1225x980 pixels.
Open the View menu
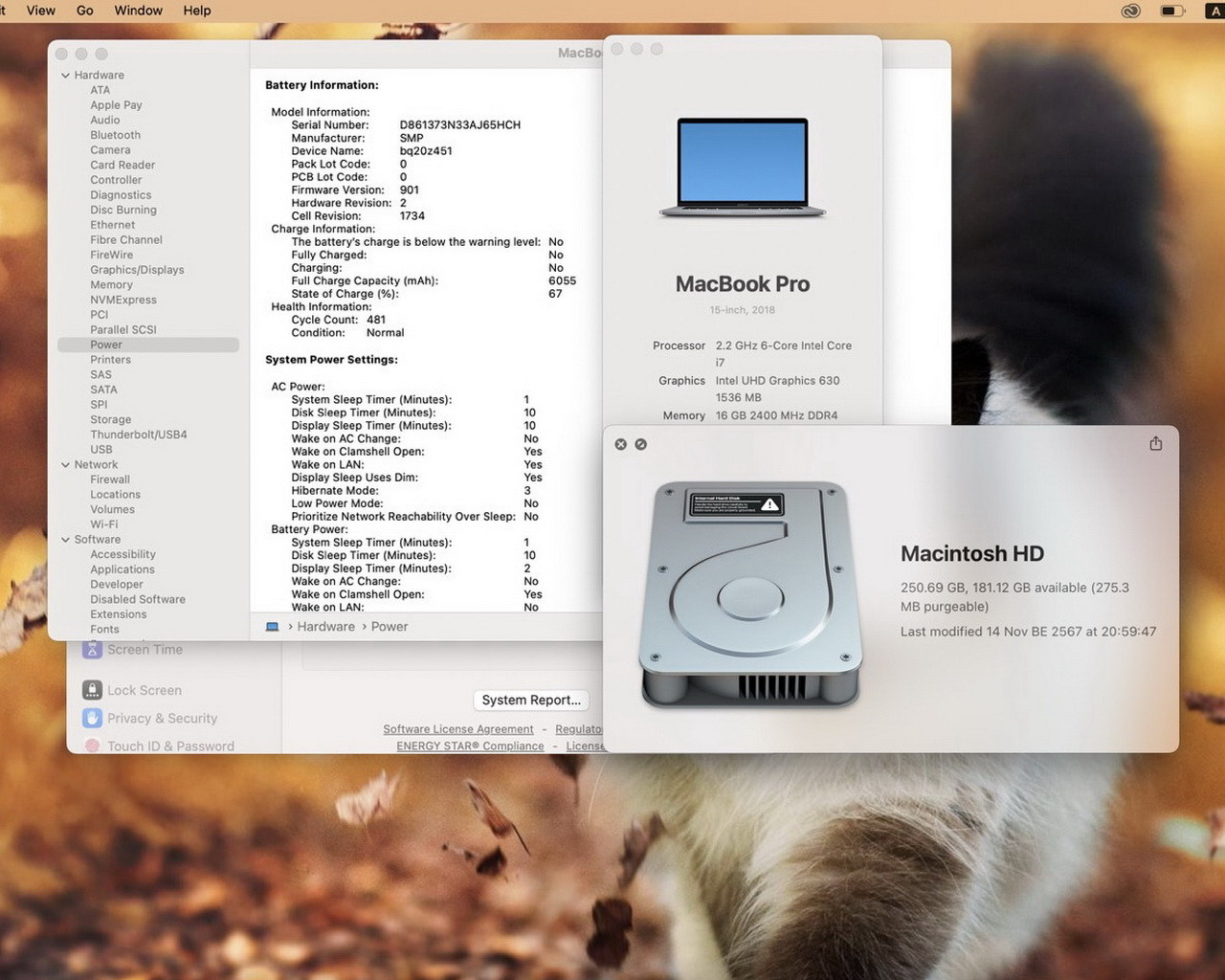click(41, 11)
